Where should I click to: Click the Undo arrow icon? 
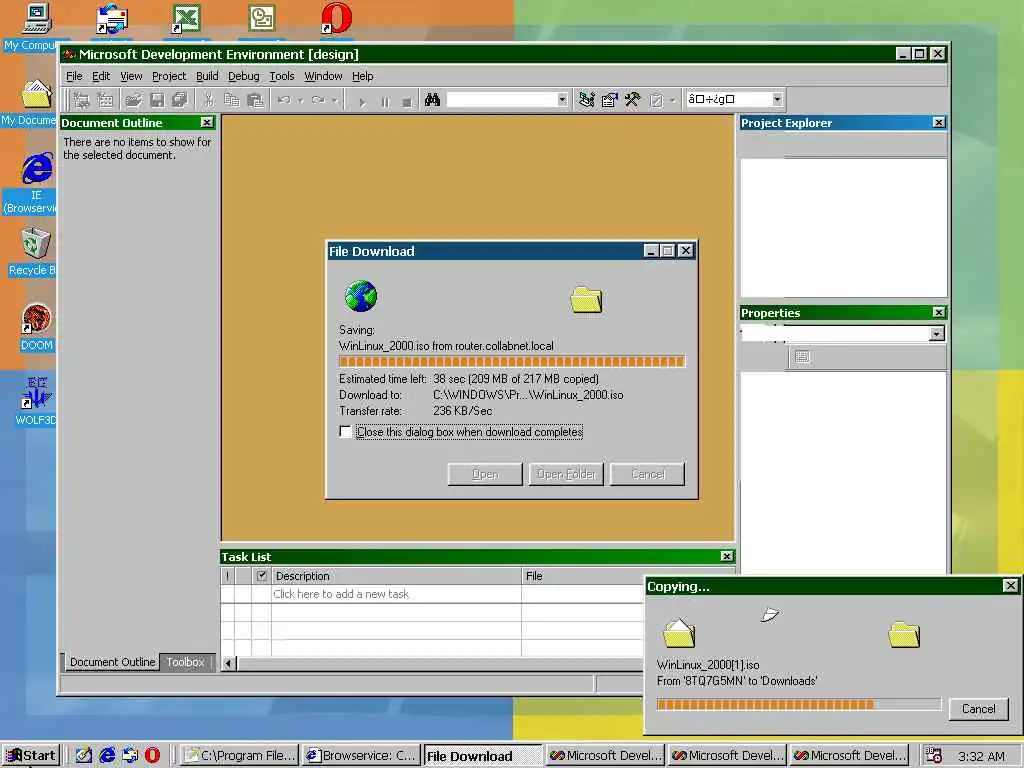pyautogui.click(x=283, y=100)
